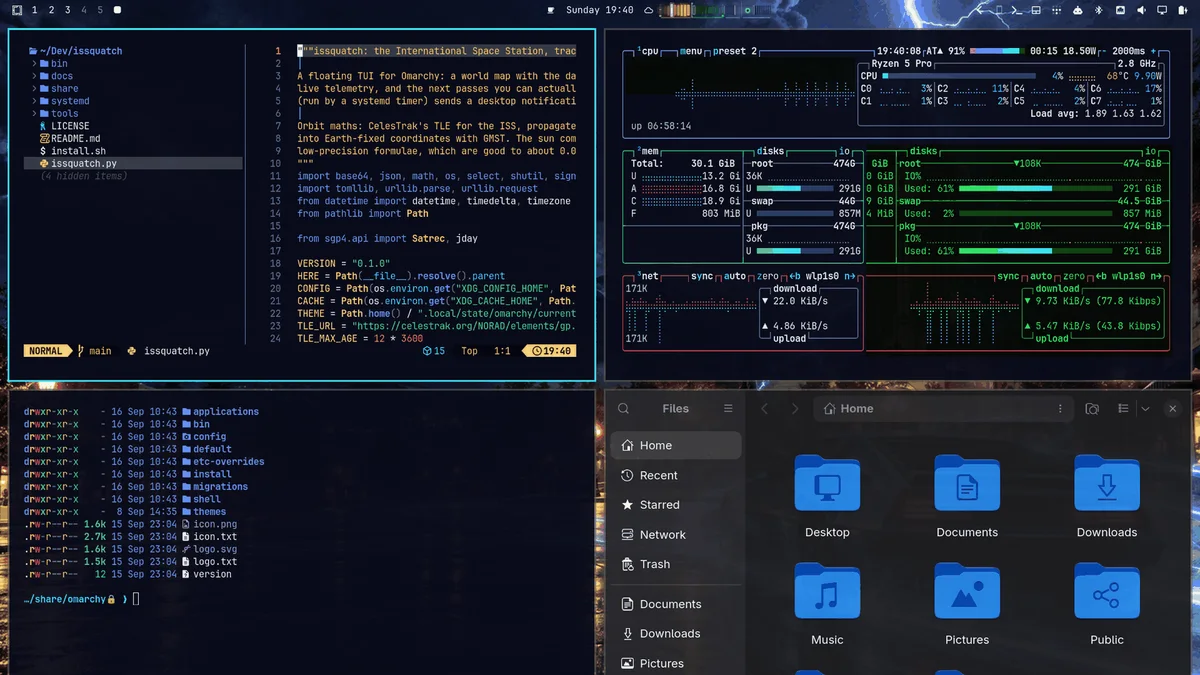Click the Bluetooth tray icon
Screen dimensions: 1200x675
point(1098,10)
